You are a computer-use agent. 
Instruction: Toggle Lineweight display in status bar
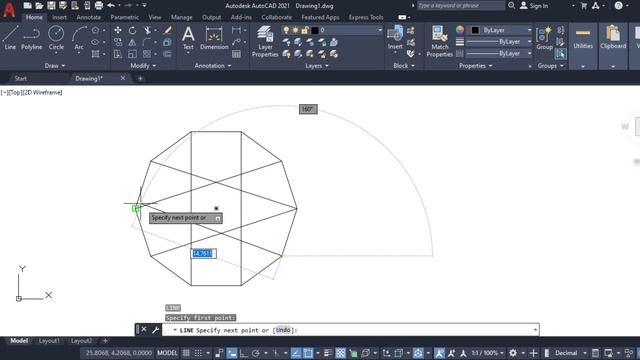click(x=328, y=353)
